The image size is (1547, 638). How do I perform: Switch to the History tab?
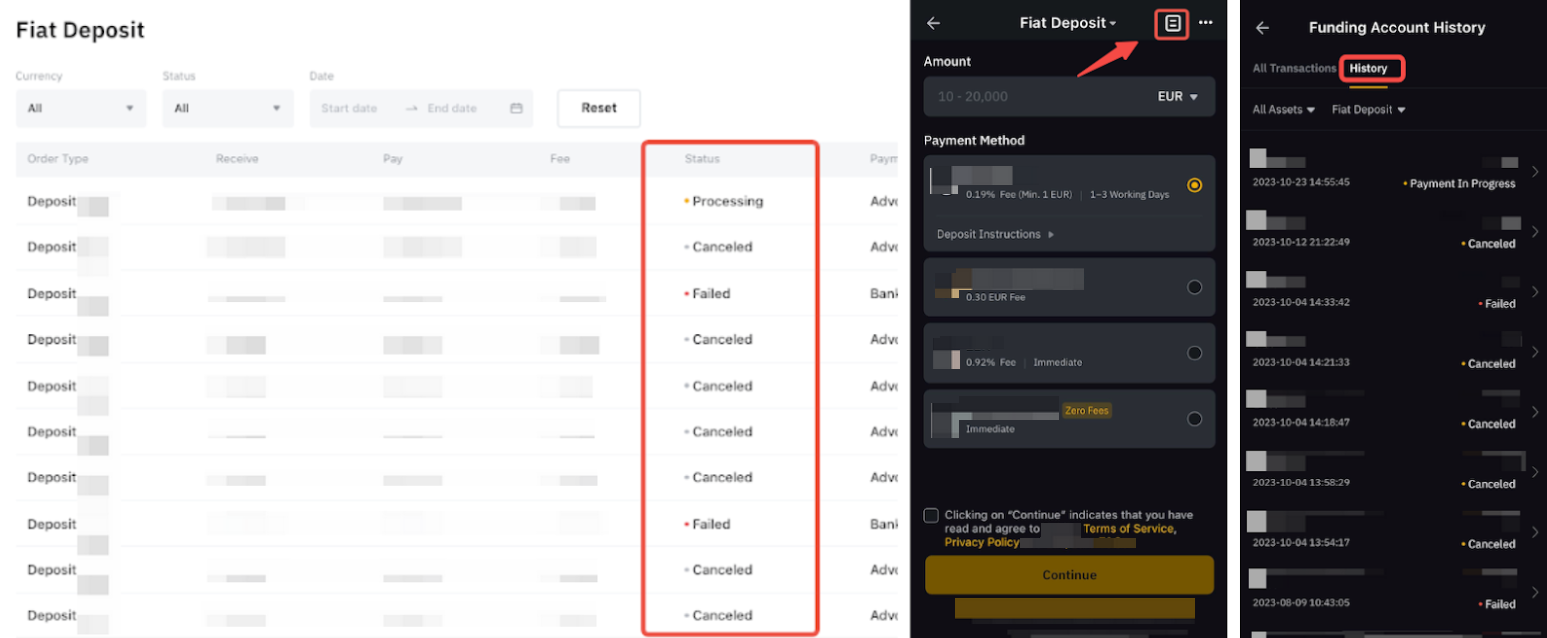[x=1368, y=68]
